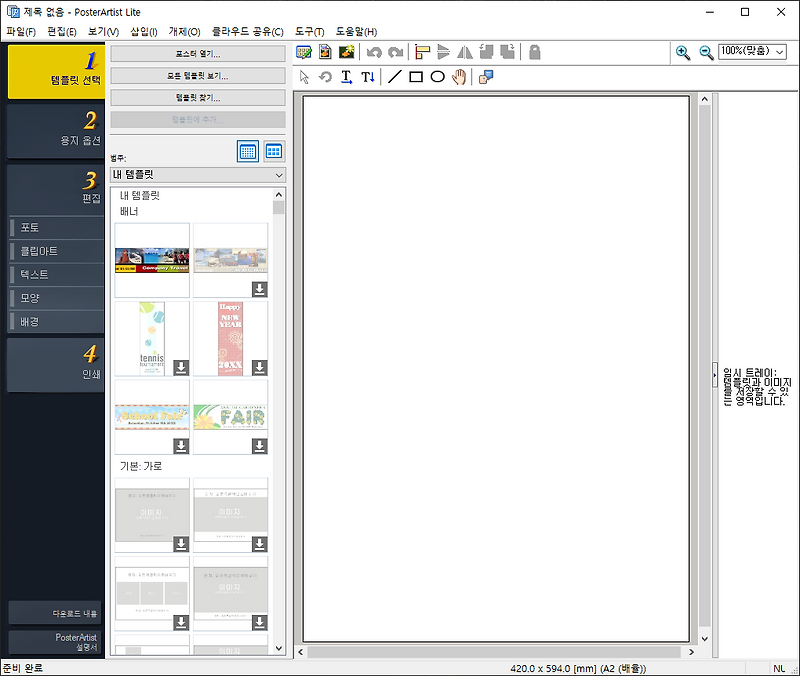Select the horizontal text tool
The width and height of the screenshot is (800, 676).
(x=346, y=77)
